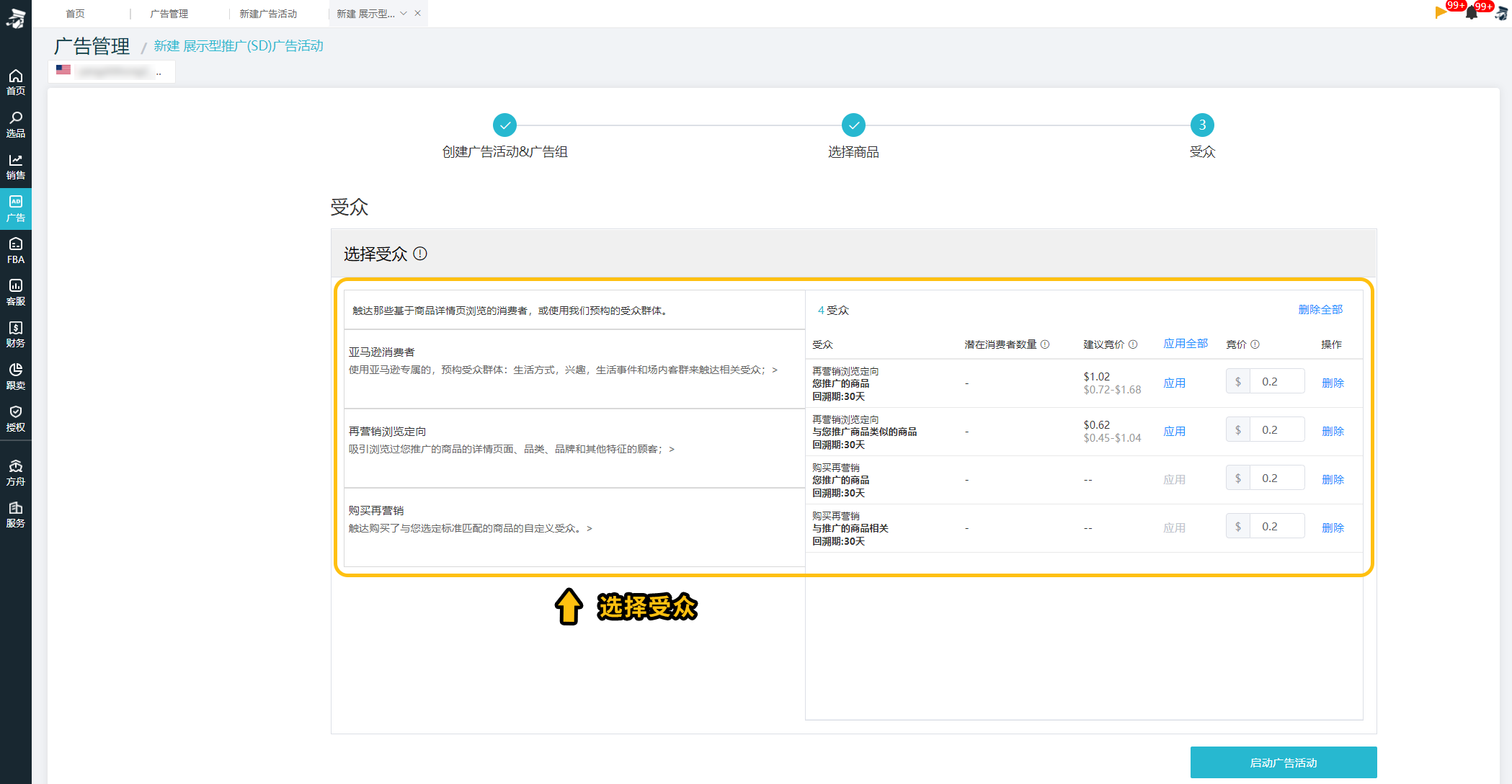This screenshot has width=1512, height=784.
Task: Expand the 亚马逊消费者 audience category
Action: tap(574, 369)
